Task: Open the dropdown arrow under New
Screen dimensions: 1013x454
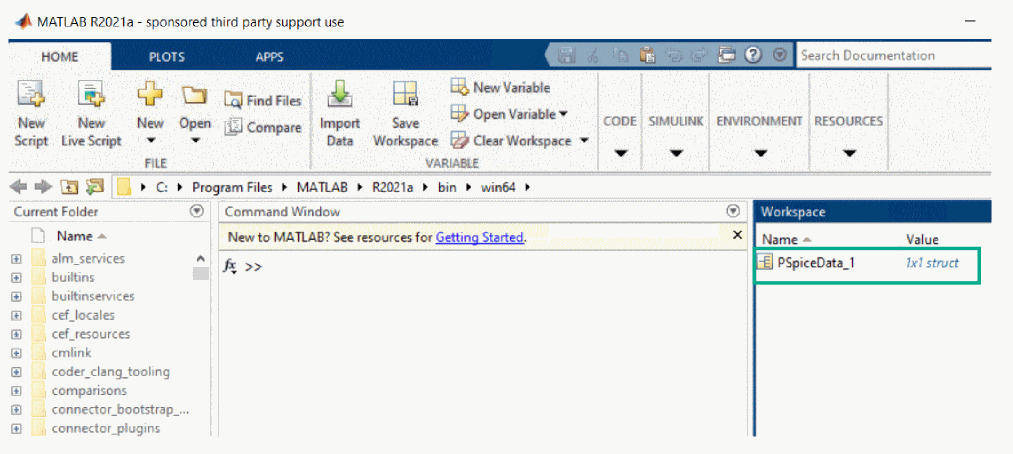Action: [150, 140]
